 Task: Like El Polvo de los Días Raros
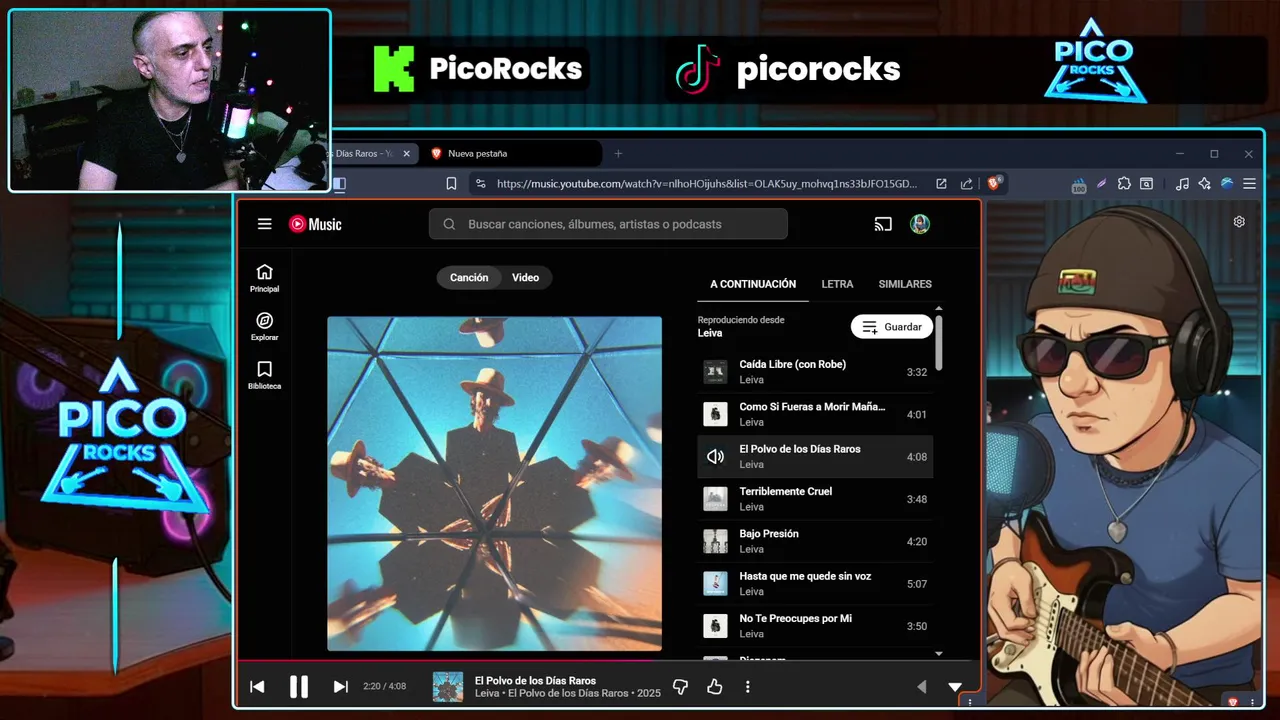[x=714, y=687]
